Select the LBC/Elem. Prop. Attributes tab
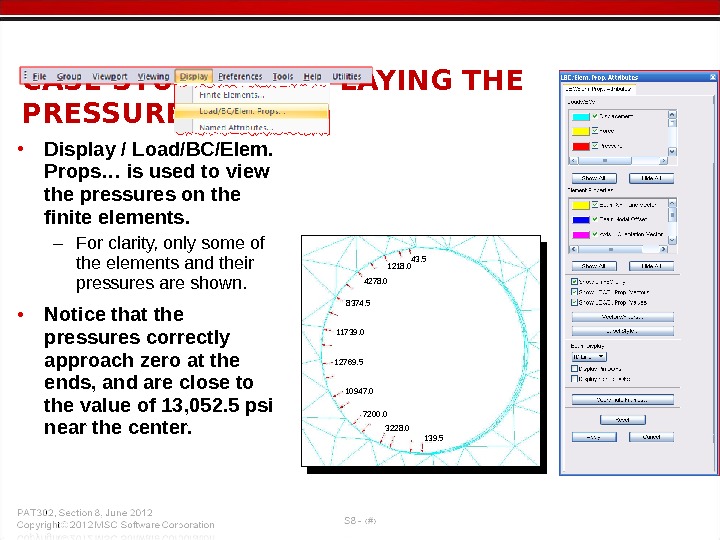The image size is (720, 540). click(x=598, y=89)
